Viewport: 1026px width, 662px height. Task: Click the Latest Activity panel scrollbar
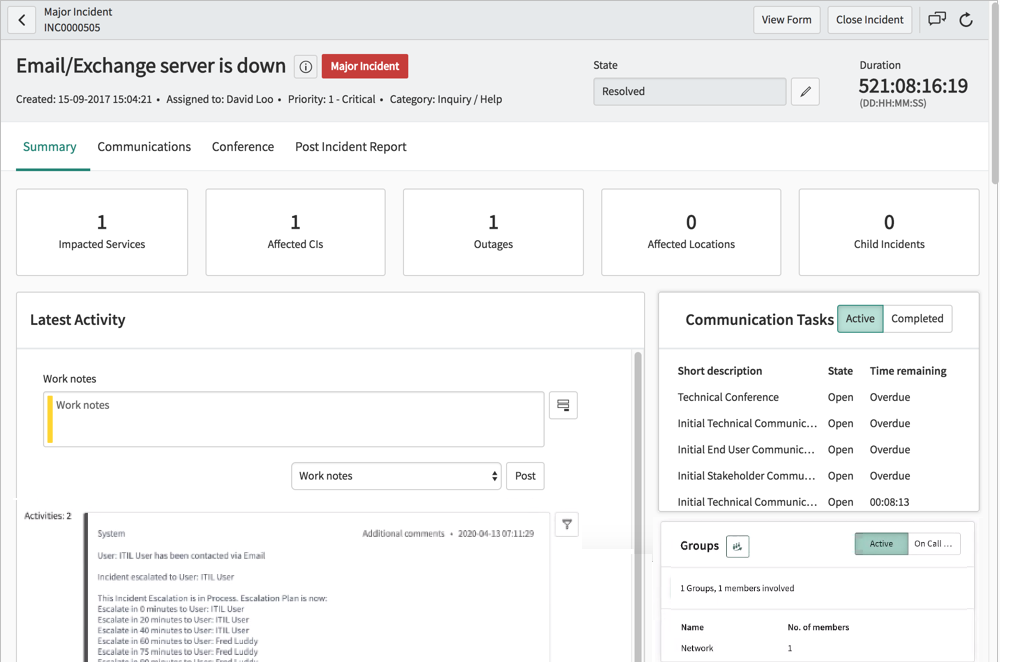tap(638, 507)
